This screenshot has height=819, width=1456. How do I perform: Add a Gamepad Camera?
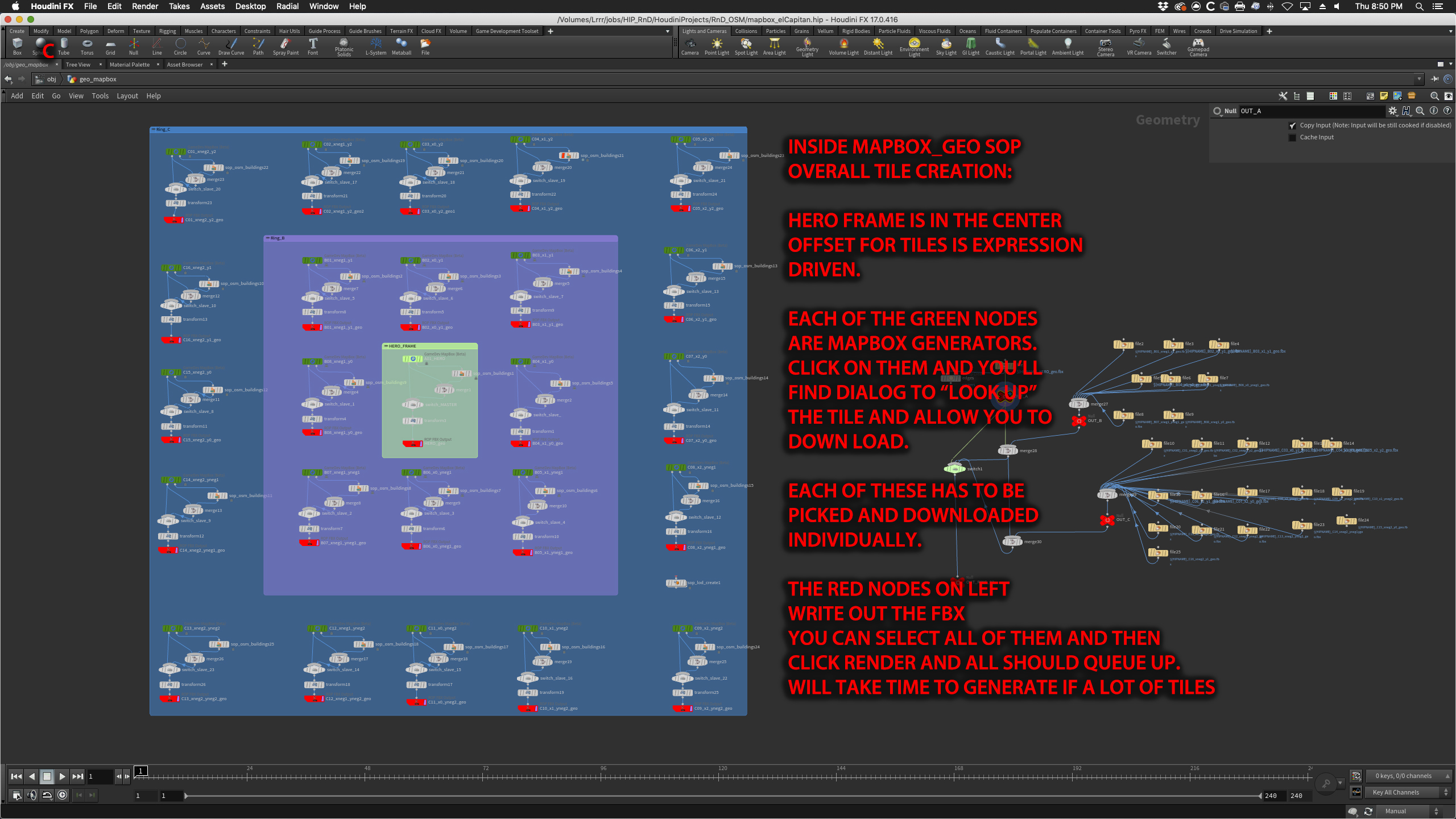point(1198,47)
